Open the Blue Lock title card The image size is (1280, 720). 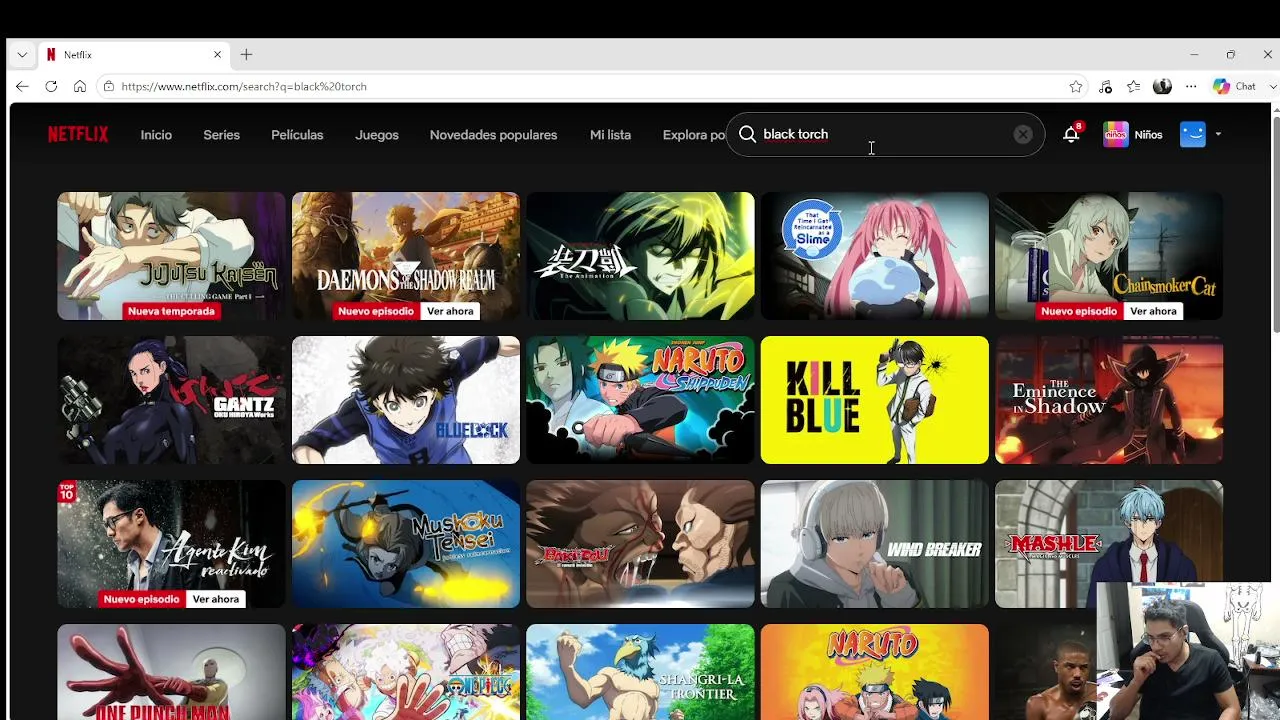(405, 400)
